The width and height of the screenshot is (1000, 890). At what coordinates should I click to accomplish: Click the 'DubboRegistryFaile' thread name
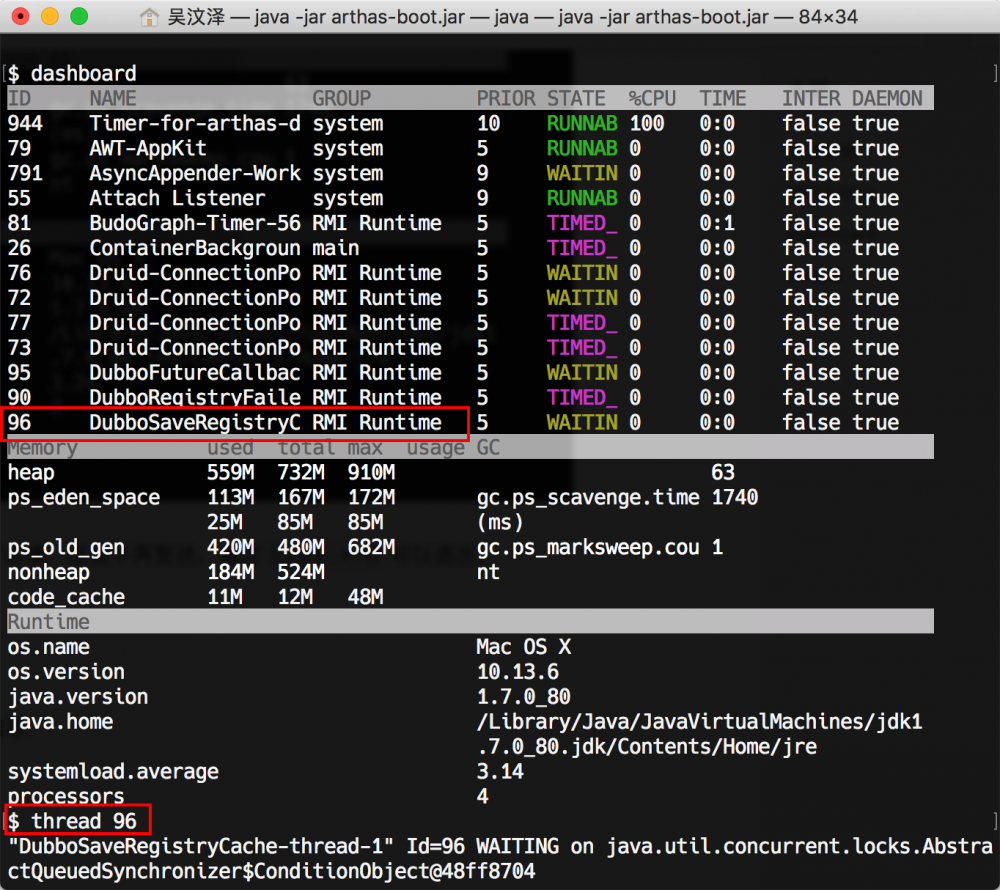point(195,397)
